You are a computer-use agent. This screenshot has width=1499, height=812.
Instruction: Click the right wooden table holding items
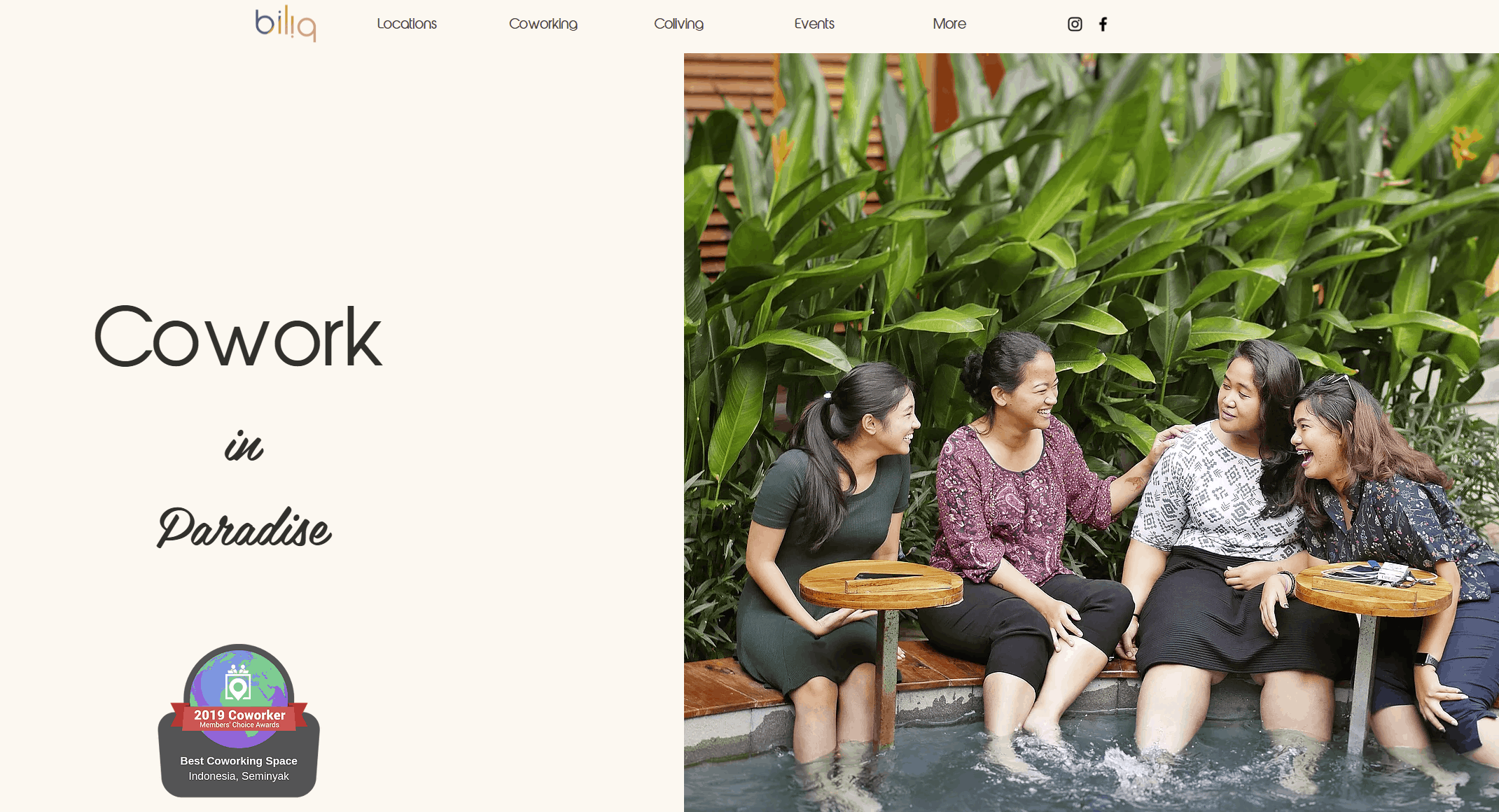(x=1374, y=587)
